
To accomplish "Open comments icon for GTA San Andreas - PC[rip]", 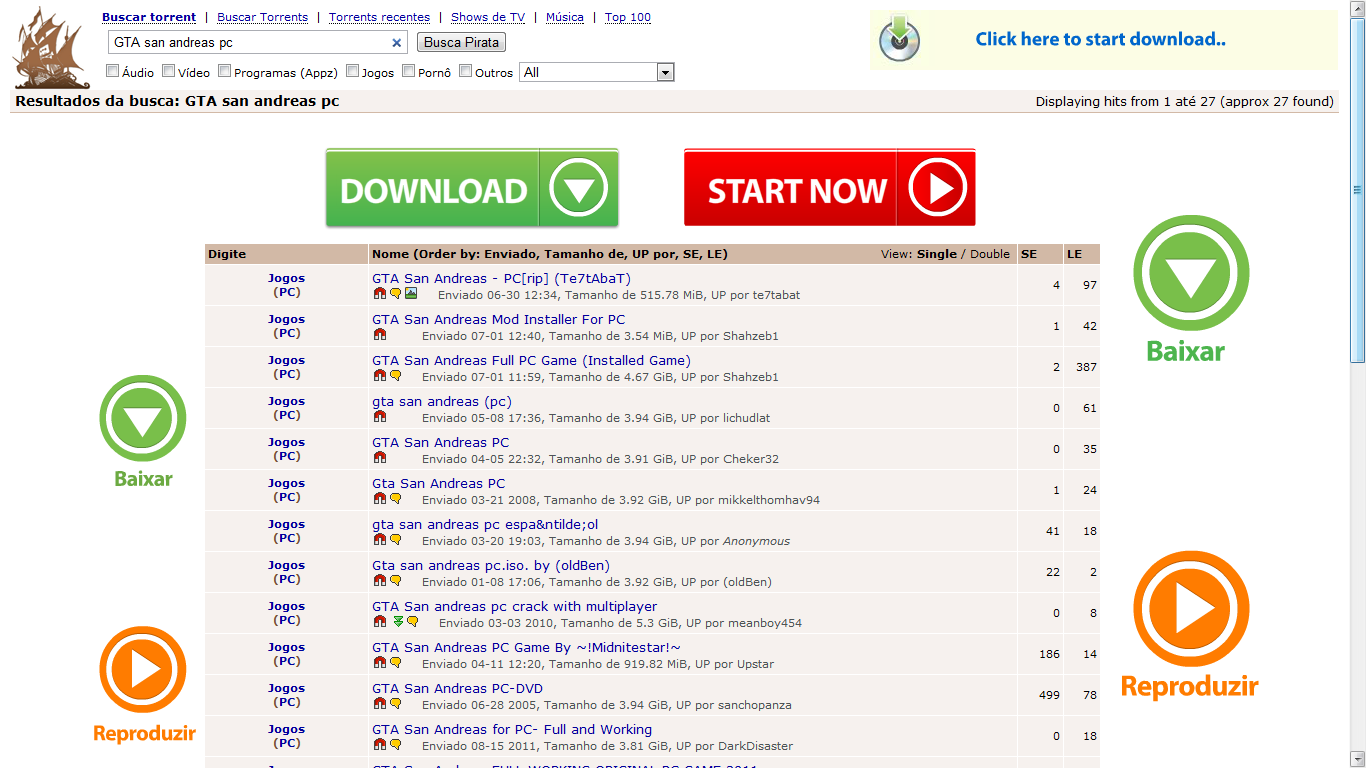I will click(395, 294).
